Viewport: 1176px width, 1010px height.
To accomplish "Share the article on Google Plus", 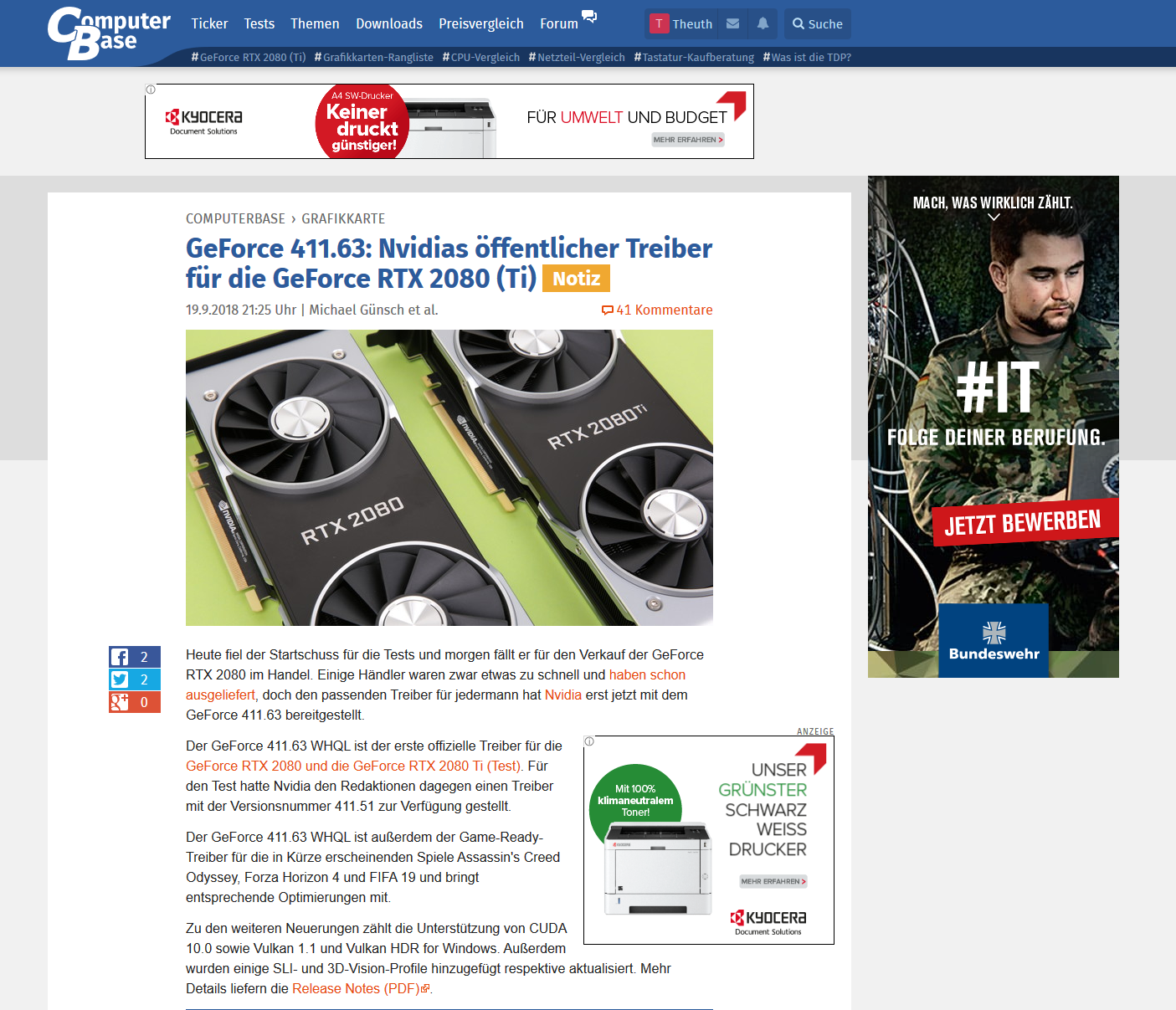I will (x=135, y=702).
